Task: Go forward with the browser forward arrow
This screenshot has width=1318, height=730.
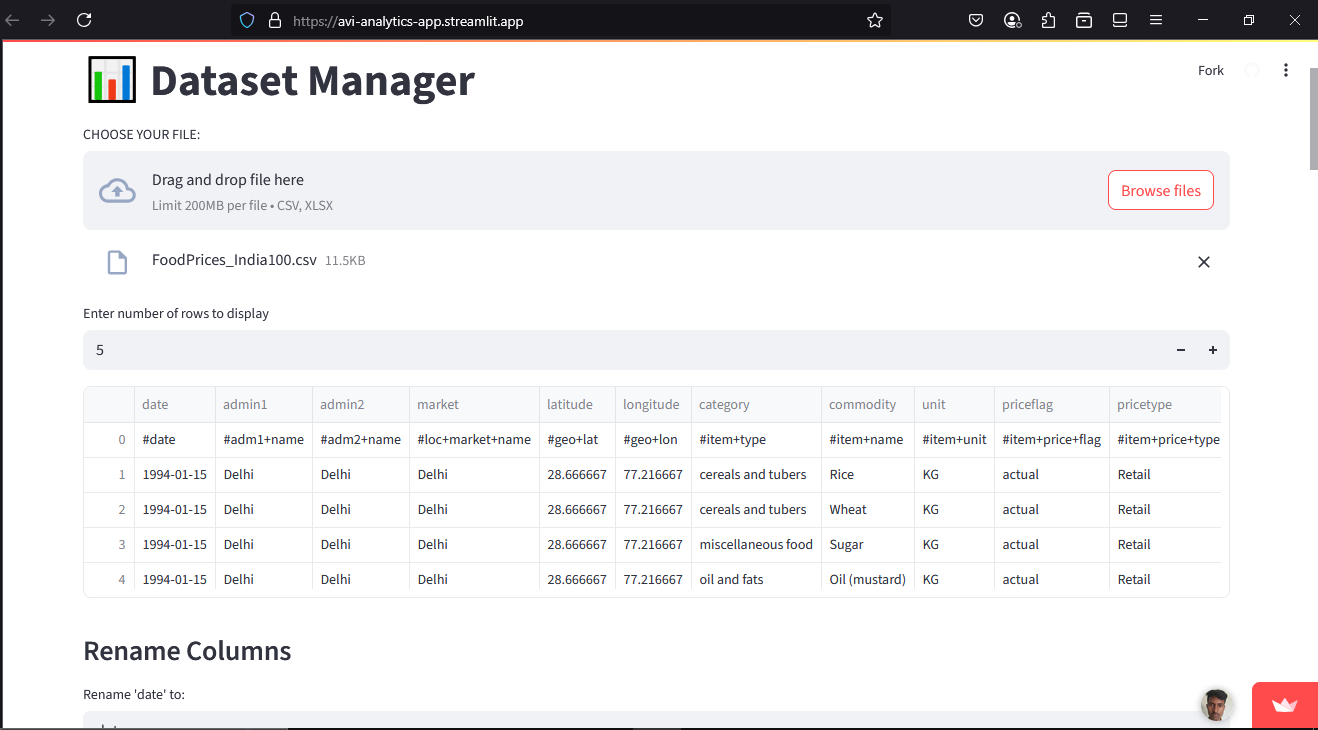Action: (x=47, y=20)
